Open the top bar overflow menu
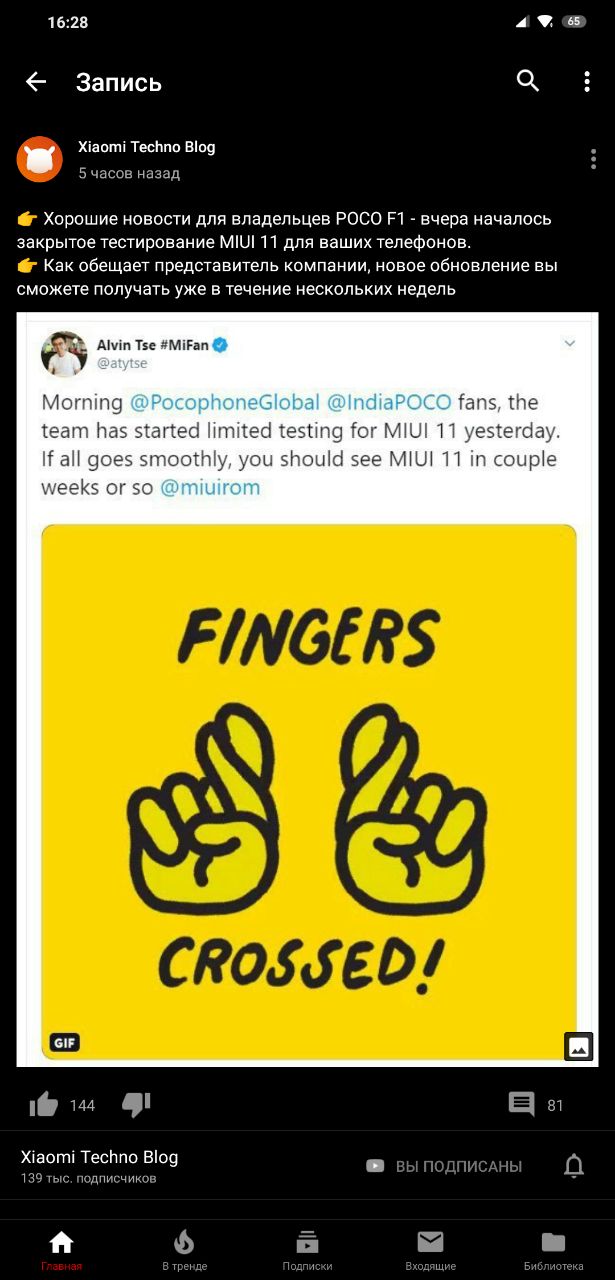The width and height of the screenshot is (615, 1280). (587, 82)
